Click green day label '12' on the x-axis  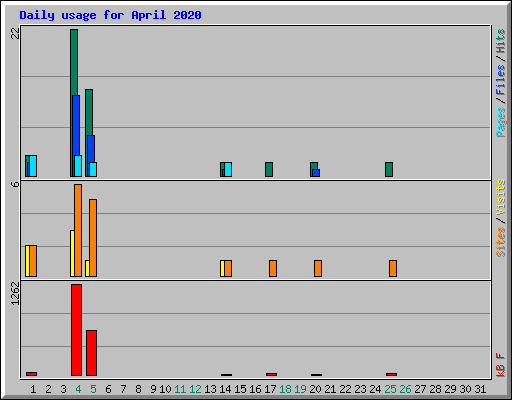click(x=195, y=389)
